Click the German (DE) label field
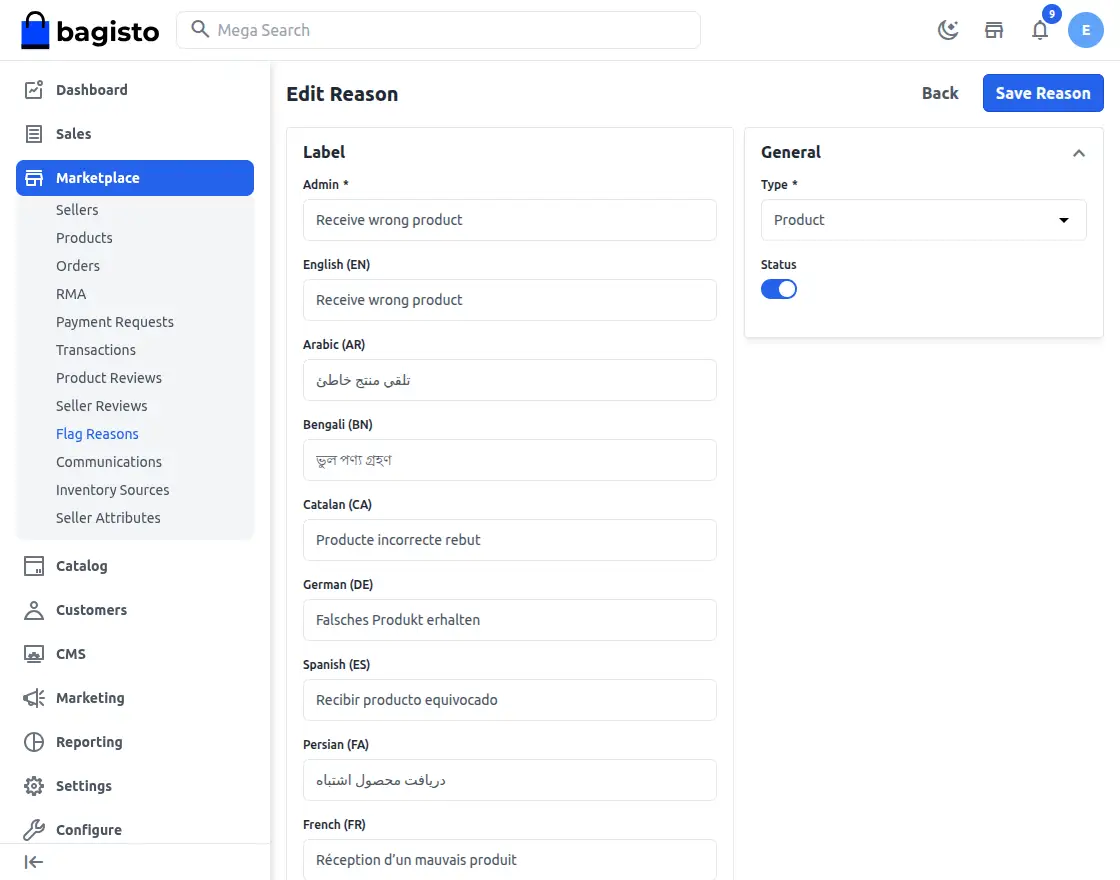Screen dimensions: 1120x880 (509, 620)
